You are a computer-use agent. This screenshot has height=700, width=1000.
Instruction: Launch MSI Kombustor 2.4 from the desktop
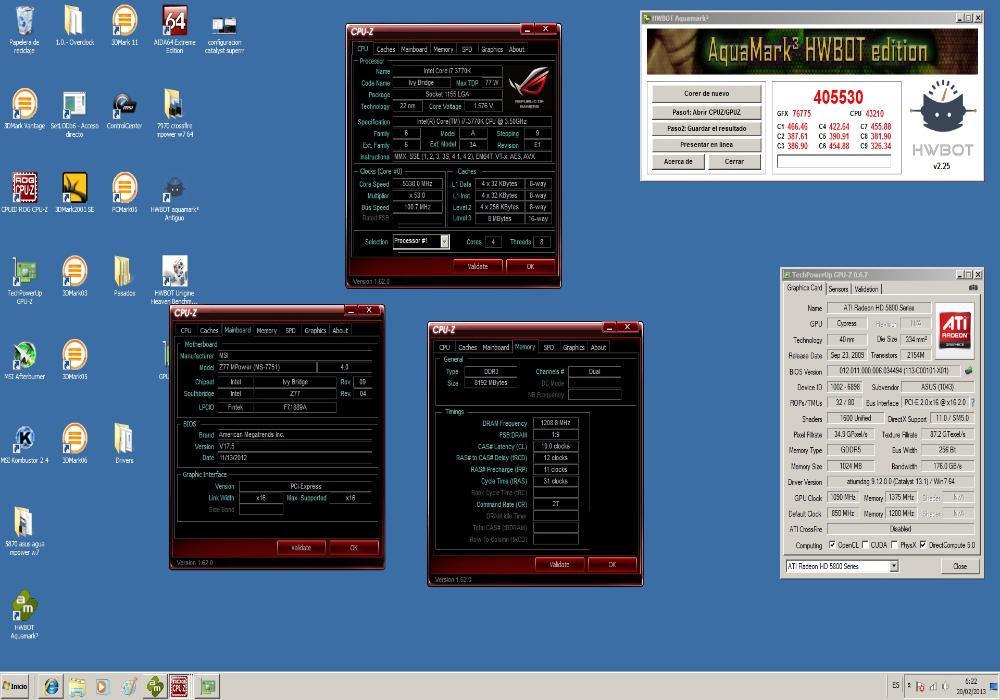[24, 444]
